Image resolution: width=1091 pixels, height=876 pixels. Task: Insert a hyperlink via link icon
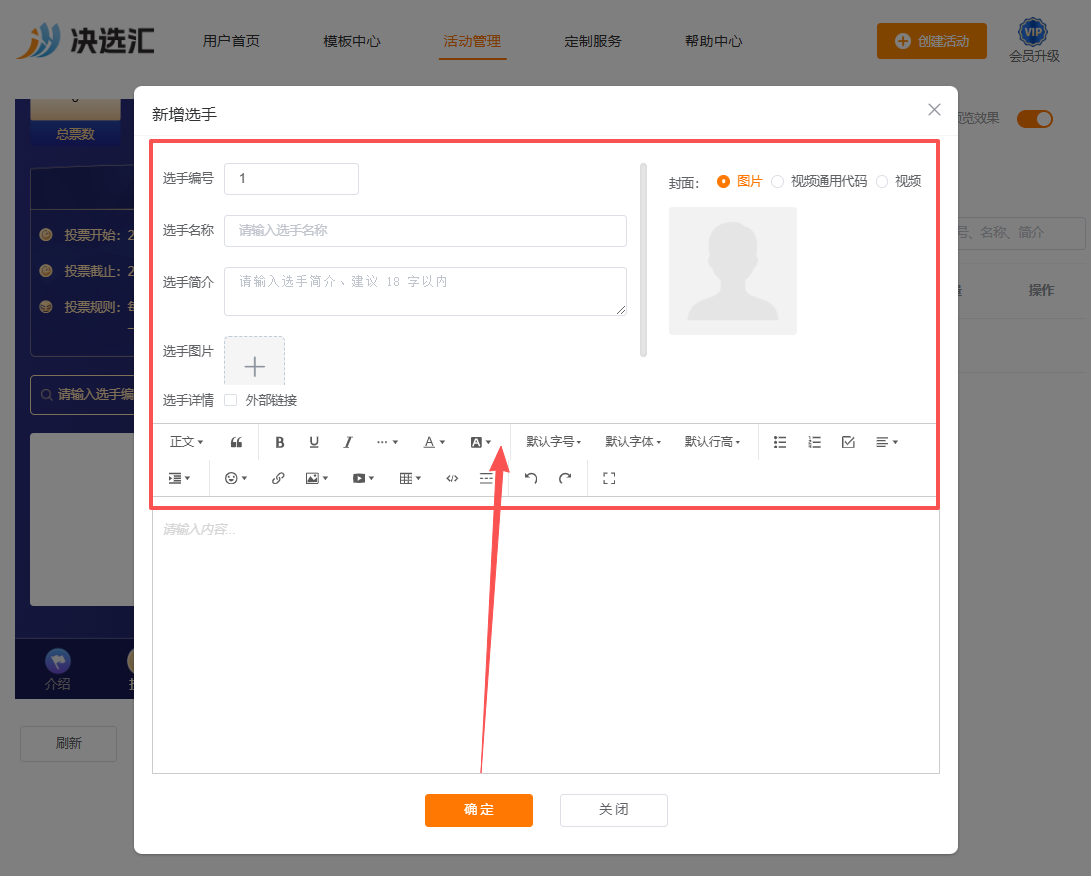[x=278, y=478]
